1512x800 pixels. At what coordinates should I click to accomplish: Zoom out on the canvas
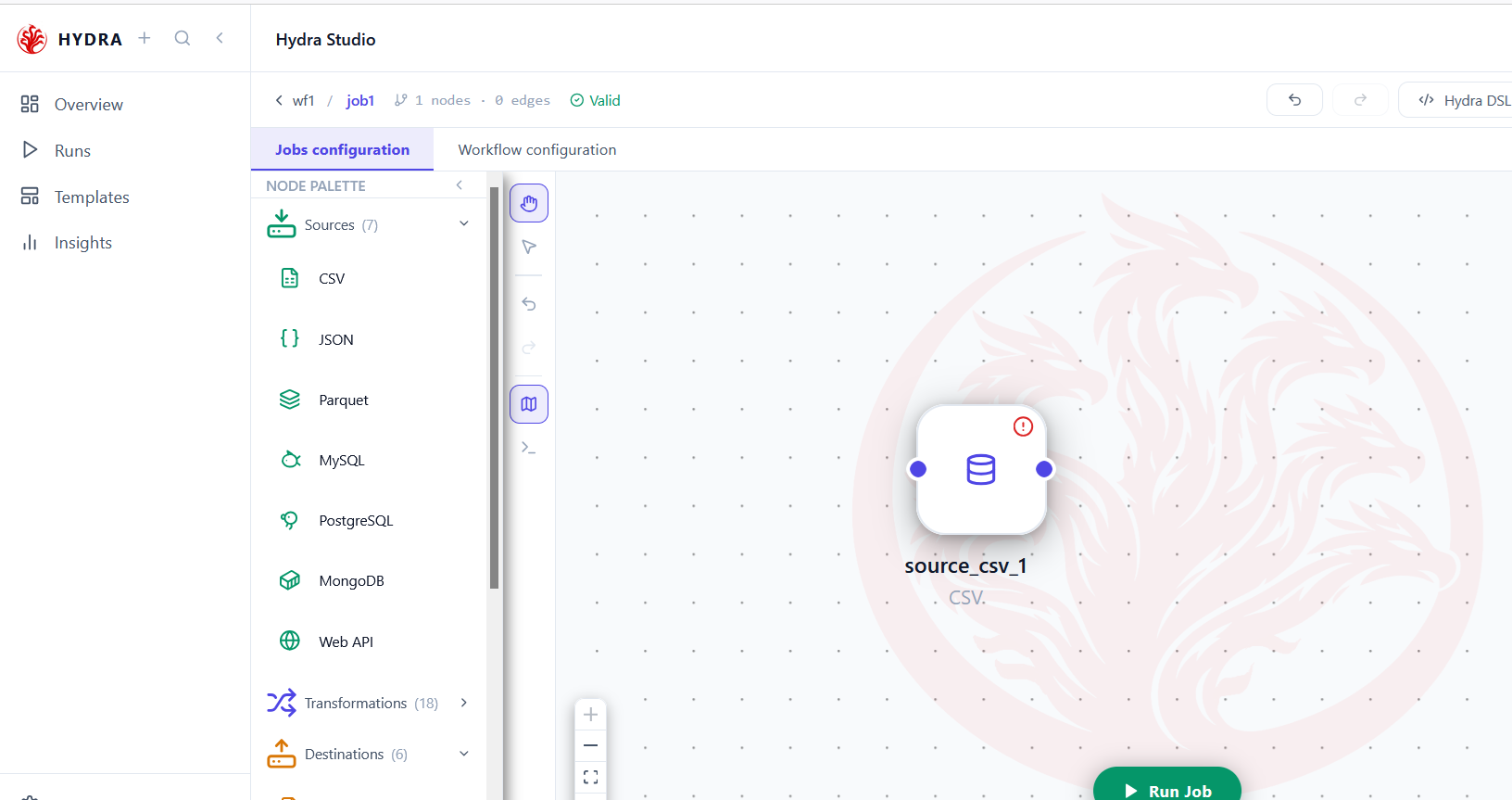(590, 745)
